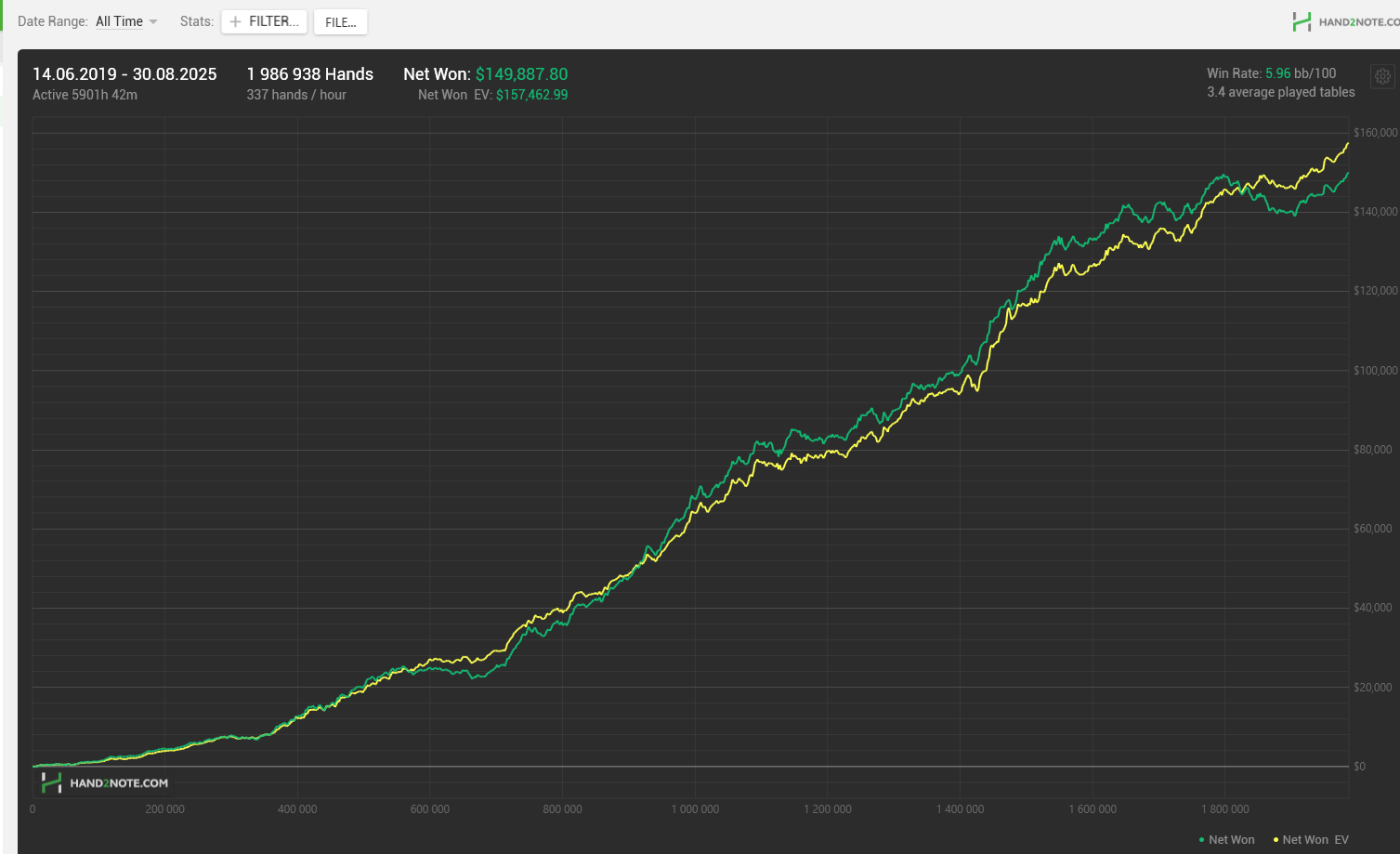Open the chart settings gear icon
This screenshot has width=1400, height=854.
tap(1382, 76)
